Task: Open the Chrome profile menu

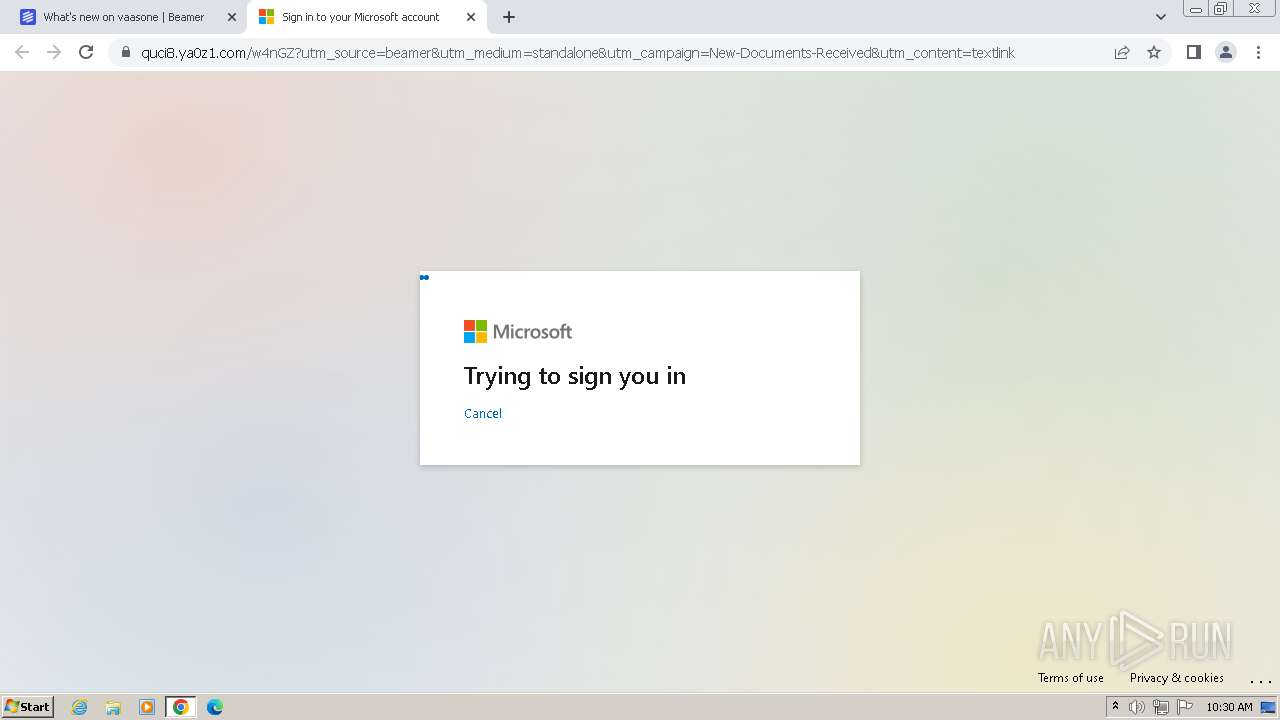Action: tap(1226, 52)
